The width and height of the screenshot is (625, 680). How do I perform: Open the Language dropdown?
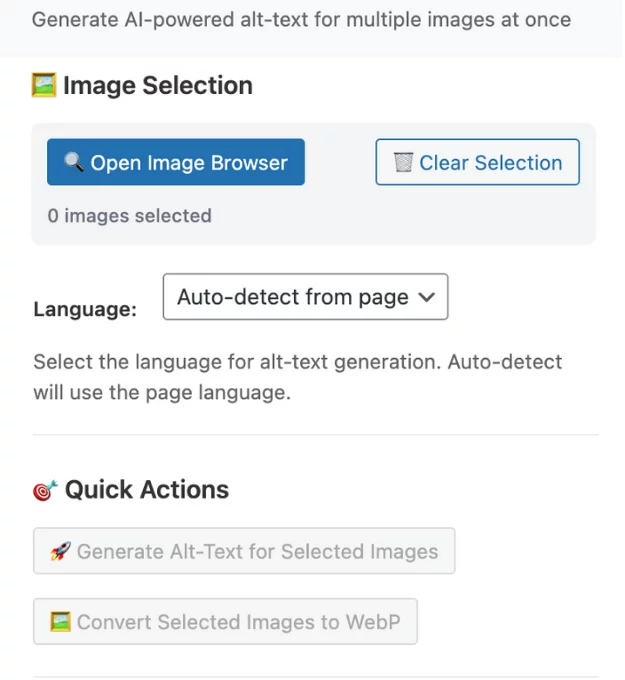(x=304, y=297)
